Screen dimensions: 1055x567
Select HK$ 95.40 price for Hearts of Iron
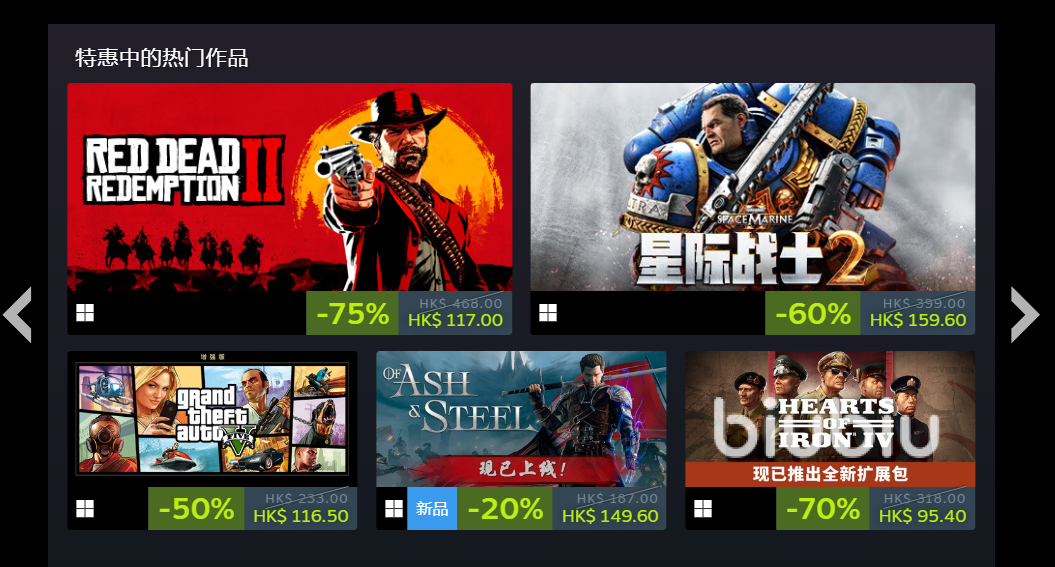922,517
